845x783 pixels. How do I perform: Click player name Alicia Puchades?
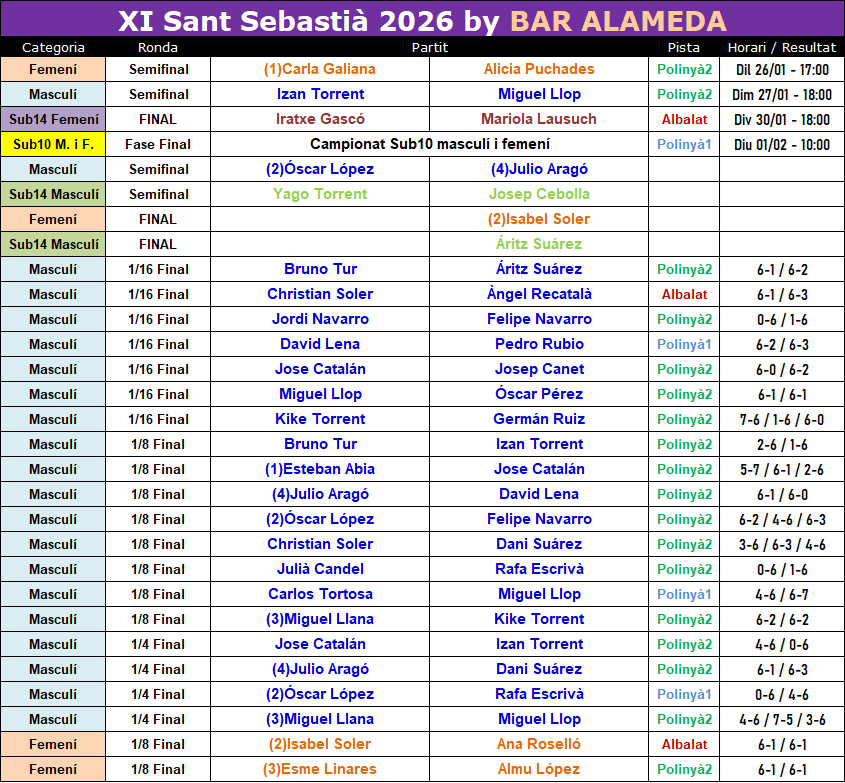[539, 69]
